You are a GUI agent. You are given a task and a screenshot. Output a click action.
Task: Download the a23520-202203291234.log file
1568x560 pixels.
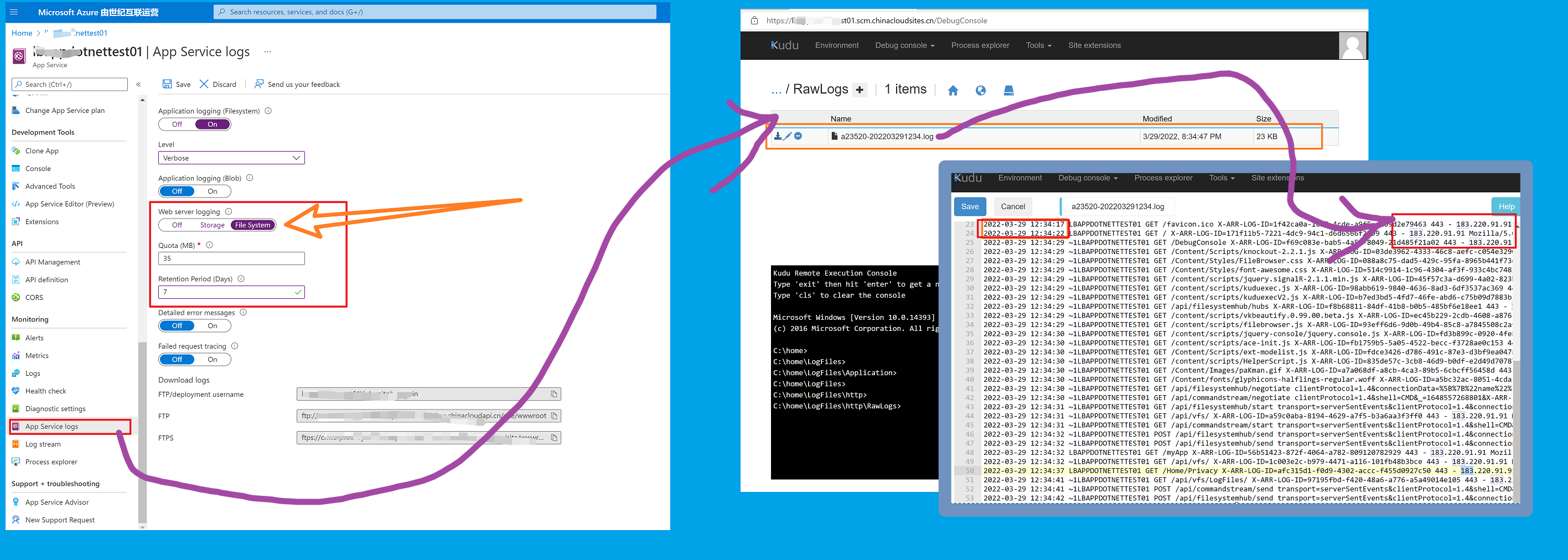777,136
